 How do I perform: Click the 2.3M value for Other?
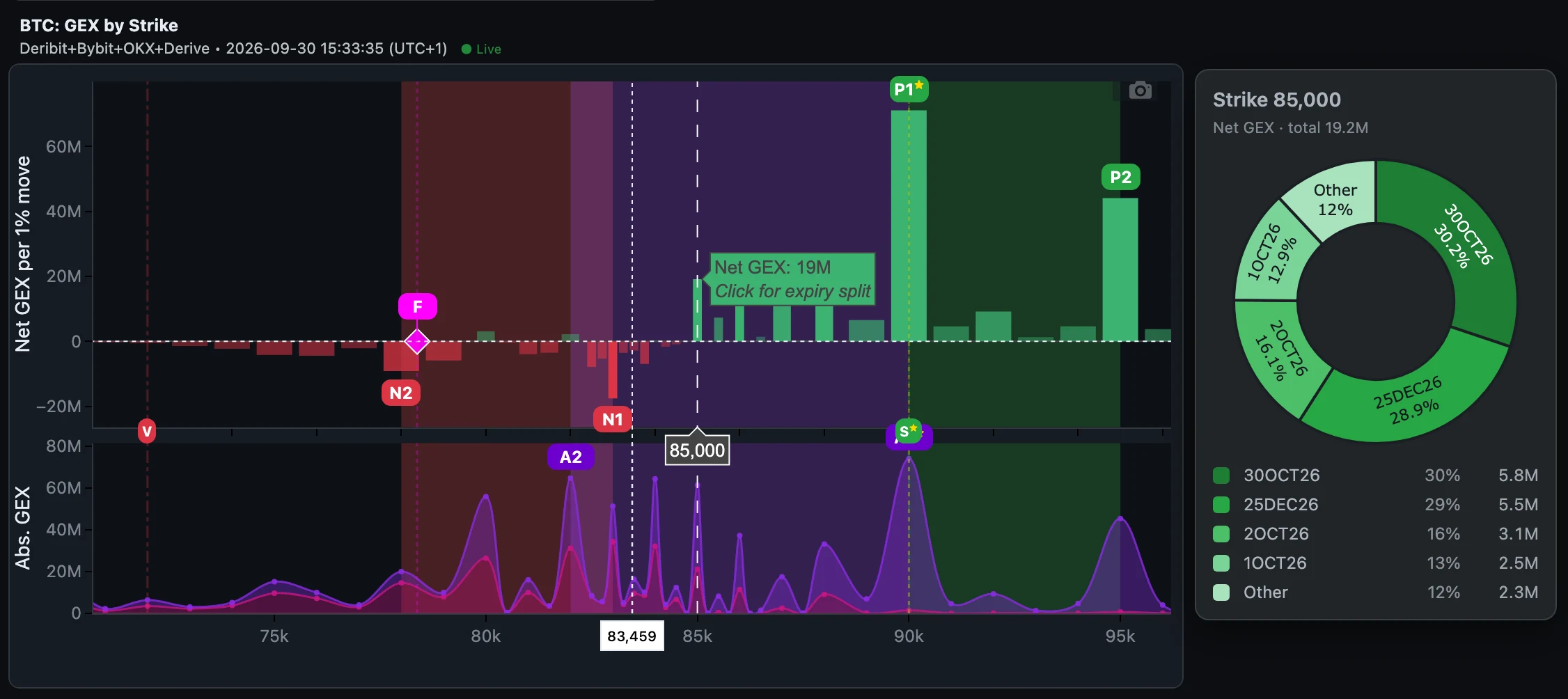1518,592
